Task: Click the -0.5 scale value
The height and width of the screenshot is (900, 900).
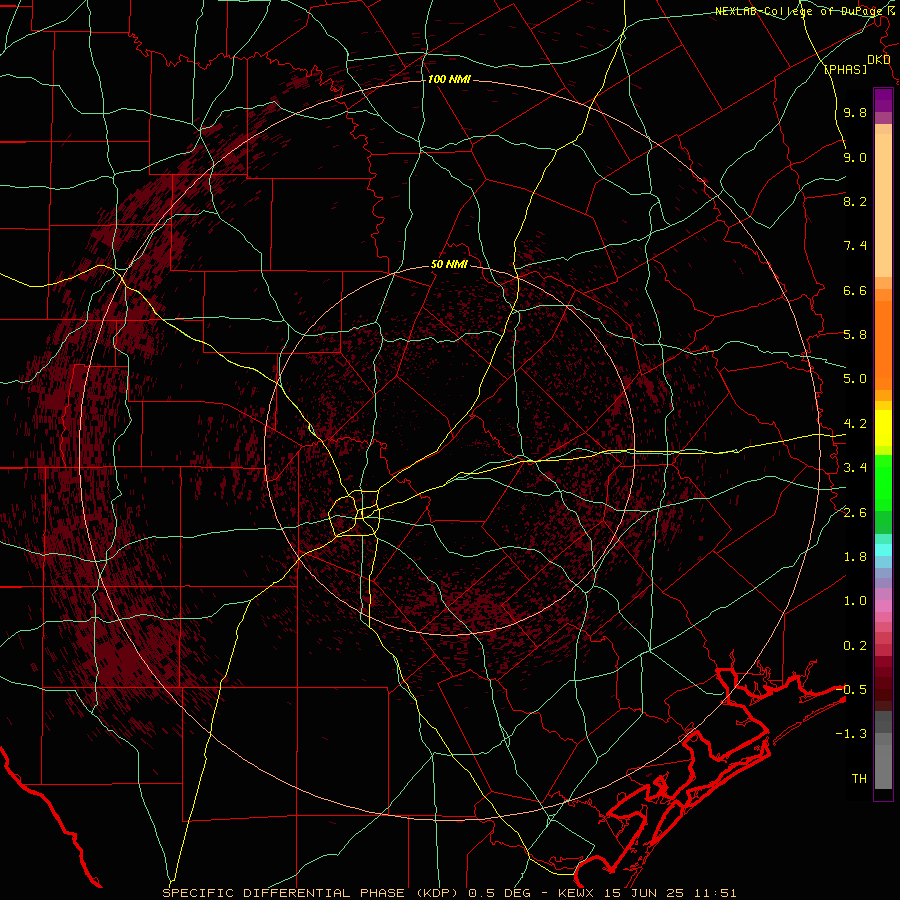Action: (x=851, y=690)
